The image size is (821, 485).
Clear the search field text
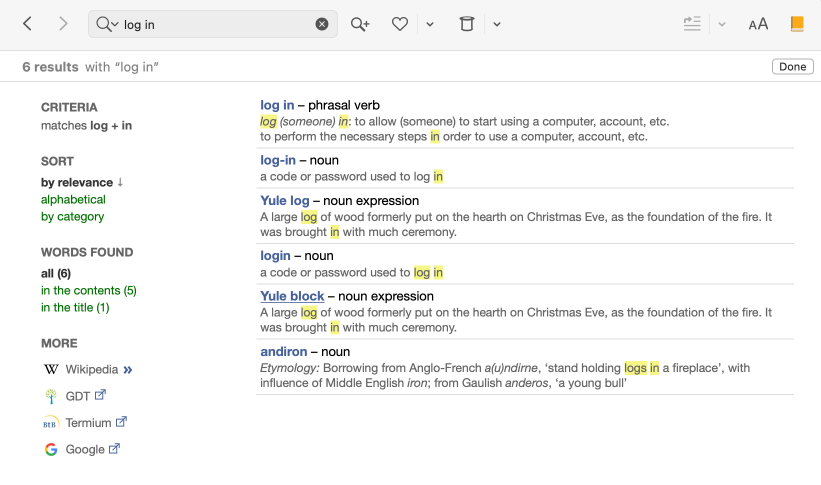tap(322, 24)
